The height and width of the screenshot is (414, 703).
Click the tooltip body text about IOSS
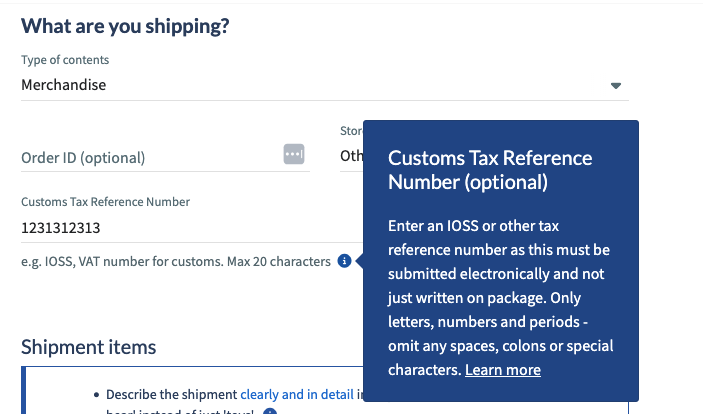[498, 298]
